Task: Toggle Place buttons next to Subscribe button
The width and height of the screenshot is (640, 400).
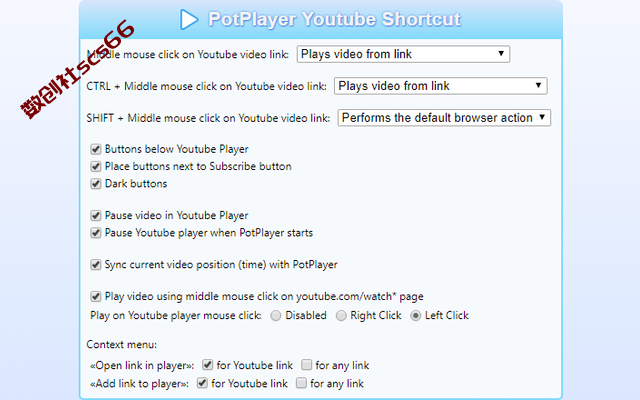Action: click(96, 167)
